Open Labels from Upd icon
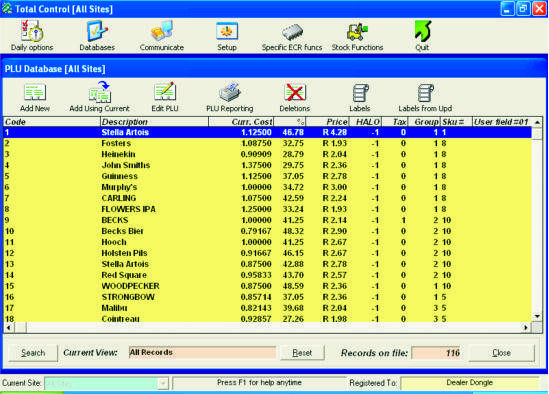 425,97
